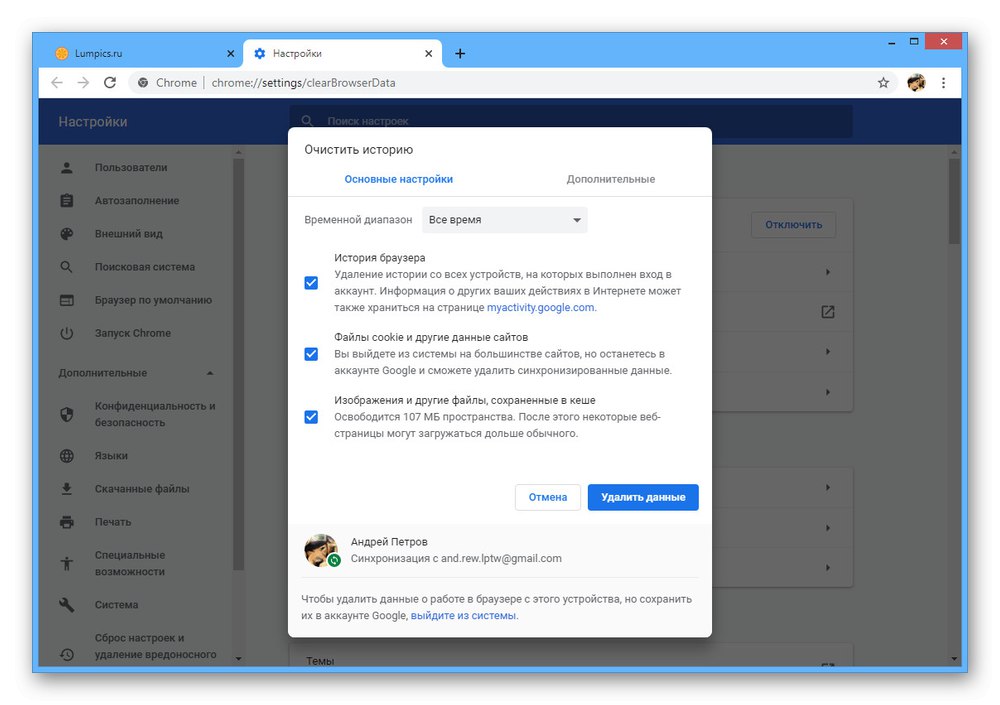Switch to the Дополнительные tab in dialog
The width and height of the screenshot is (1000, 705).
610,179
